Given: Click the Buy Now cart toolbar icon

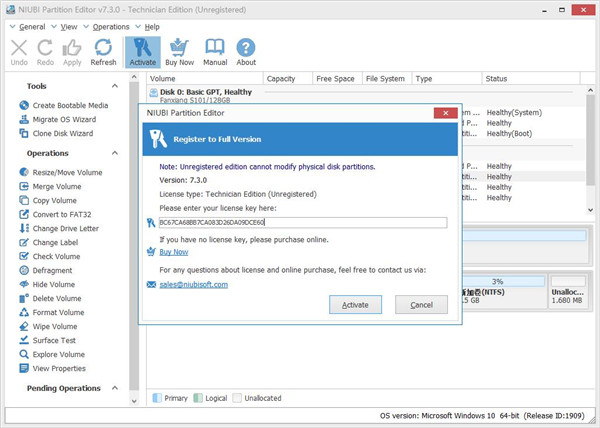Looking at the screenshot, I should 181,52.
